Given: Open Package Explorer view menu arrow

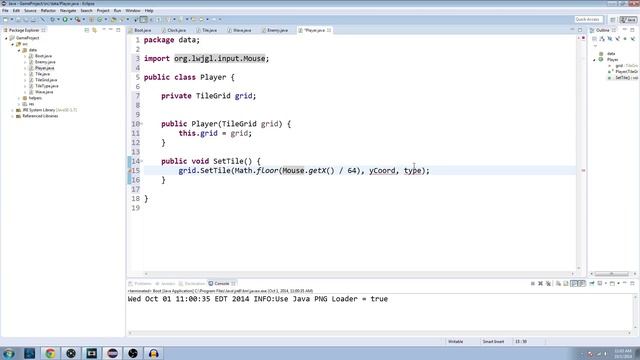Looking at the screenshot, I should (x=103, y=30).
